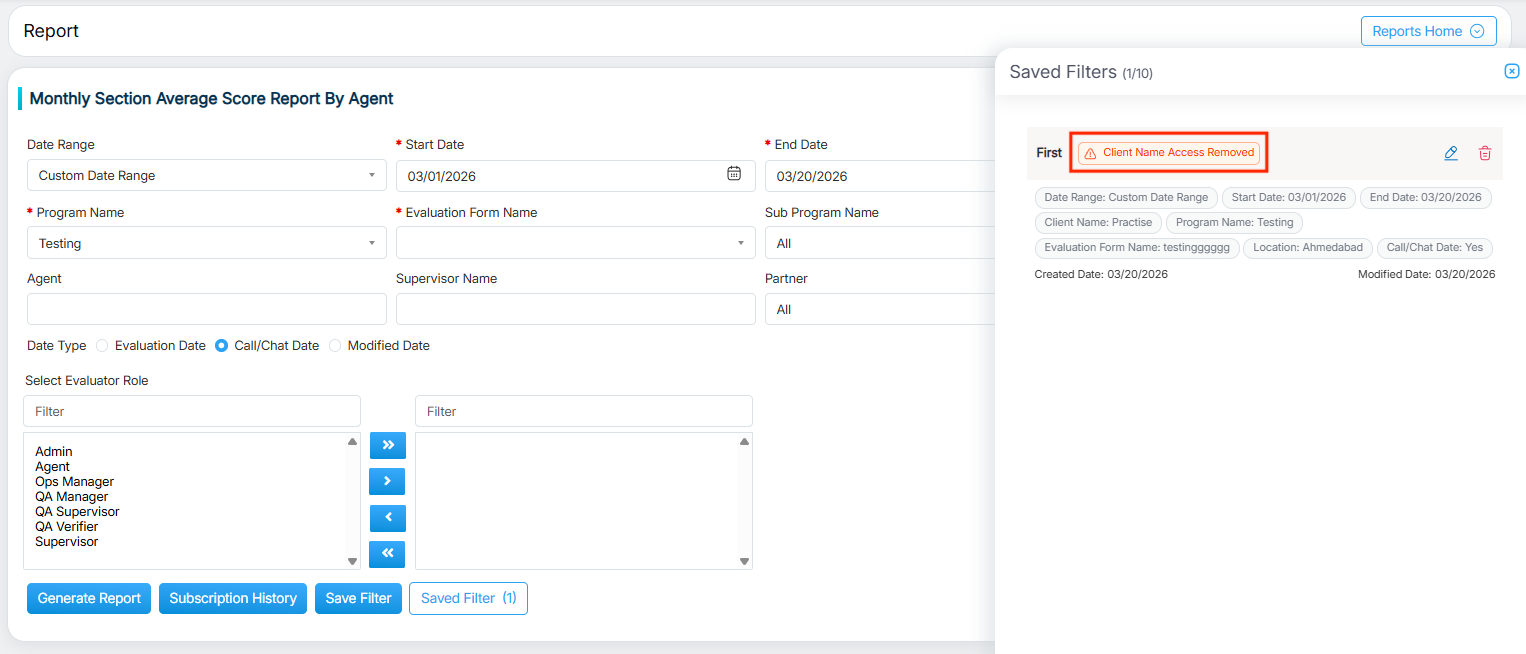Move all roles left with double arrow
The width and height of the screenshot is (1526, 654).
tap(387, 554)
